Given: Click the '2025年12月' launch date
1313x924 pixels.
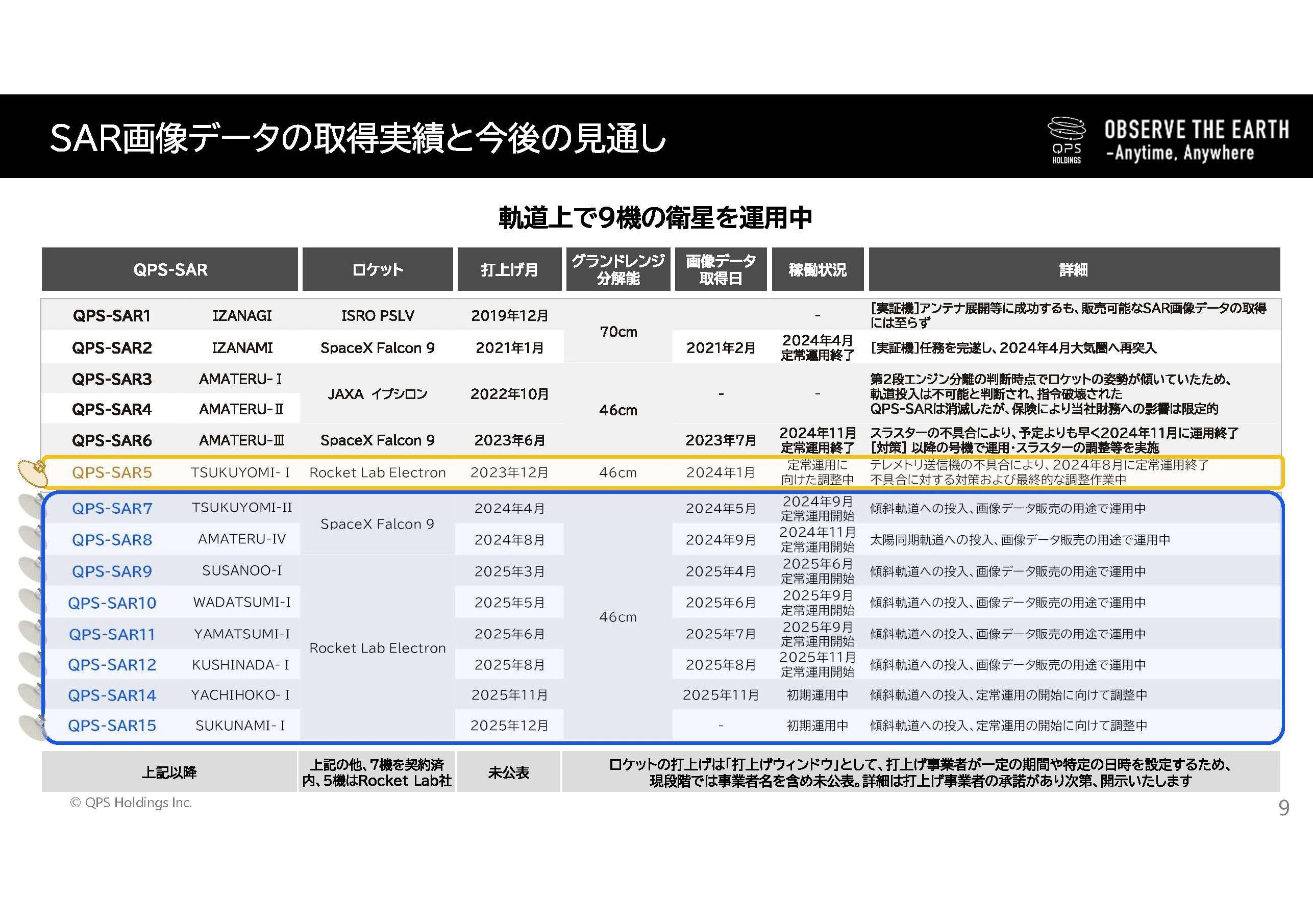Looking at the screenshot, I should [x=509, y=725].
